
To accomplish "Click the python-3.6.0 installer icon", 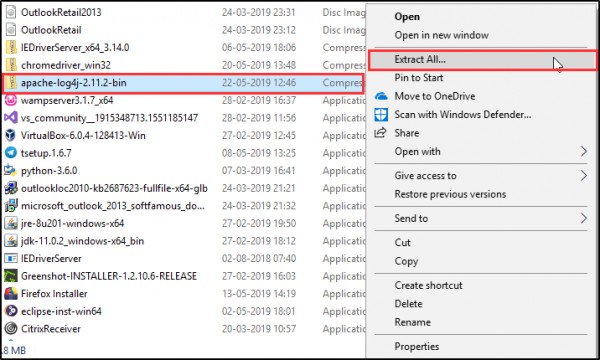I will click(x=11, y=171).
